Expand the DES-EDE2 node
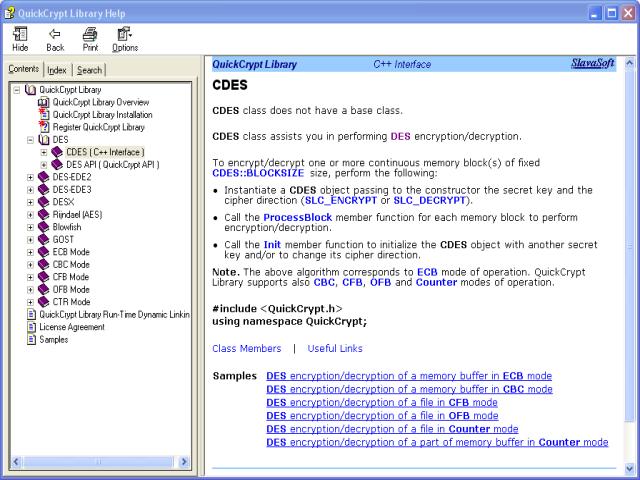The image size is (640, 480). [x=30, y=177]
